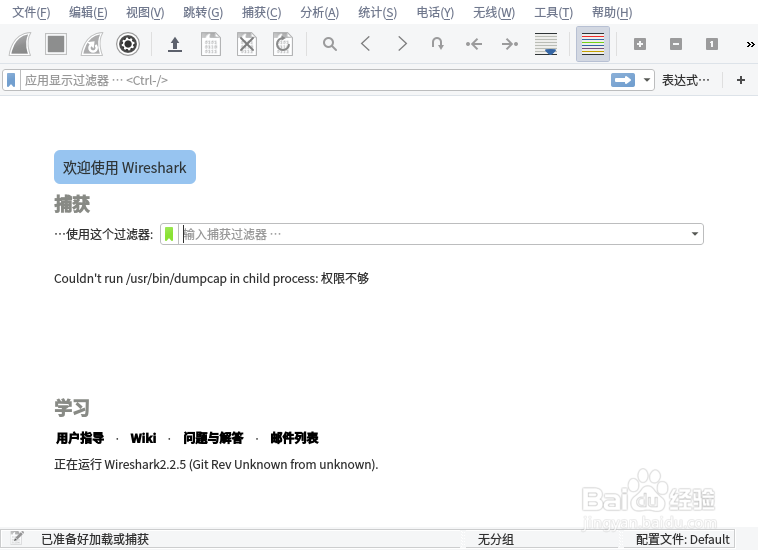Image resolution: width=758 pixels, height=550 pixels.
Task: Open the 捕获(C) menu
Action: tap(262, 12)
